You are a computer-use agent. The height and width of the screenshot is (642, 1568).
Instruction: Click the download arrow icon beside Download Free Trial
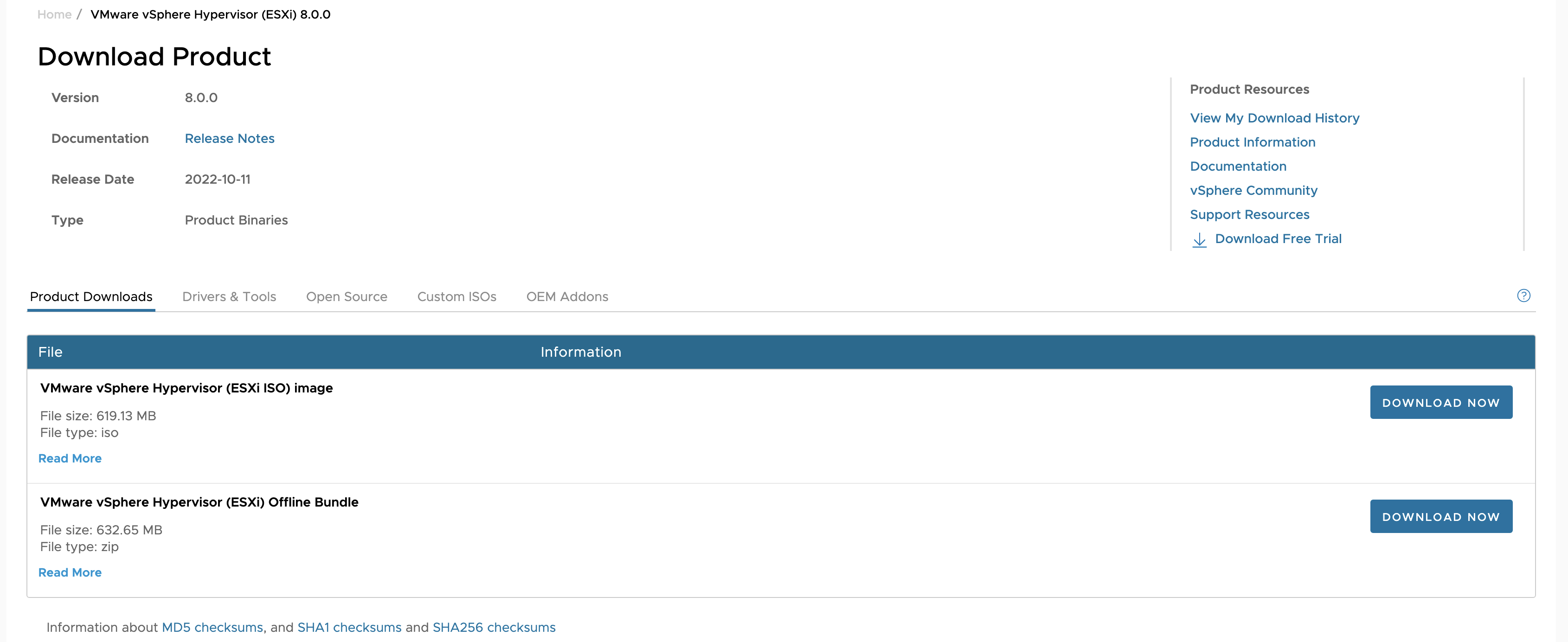tap(1200, 240)
